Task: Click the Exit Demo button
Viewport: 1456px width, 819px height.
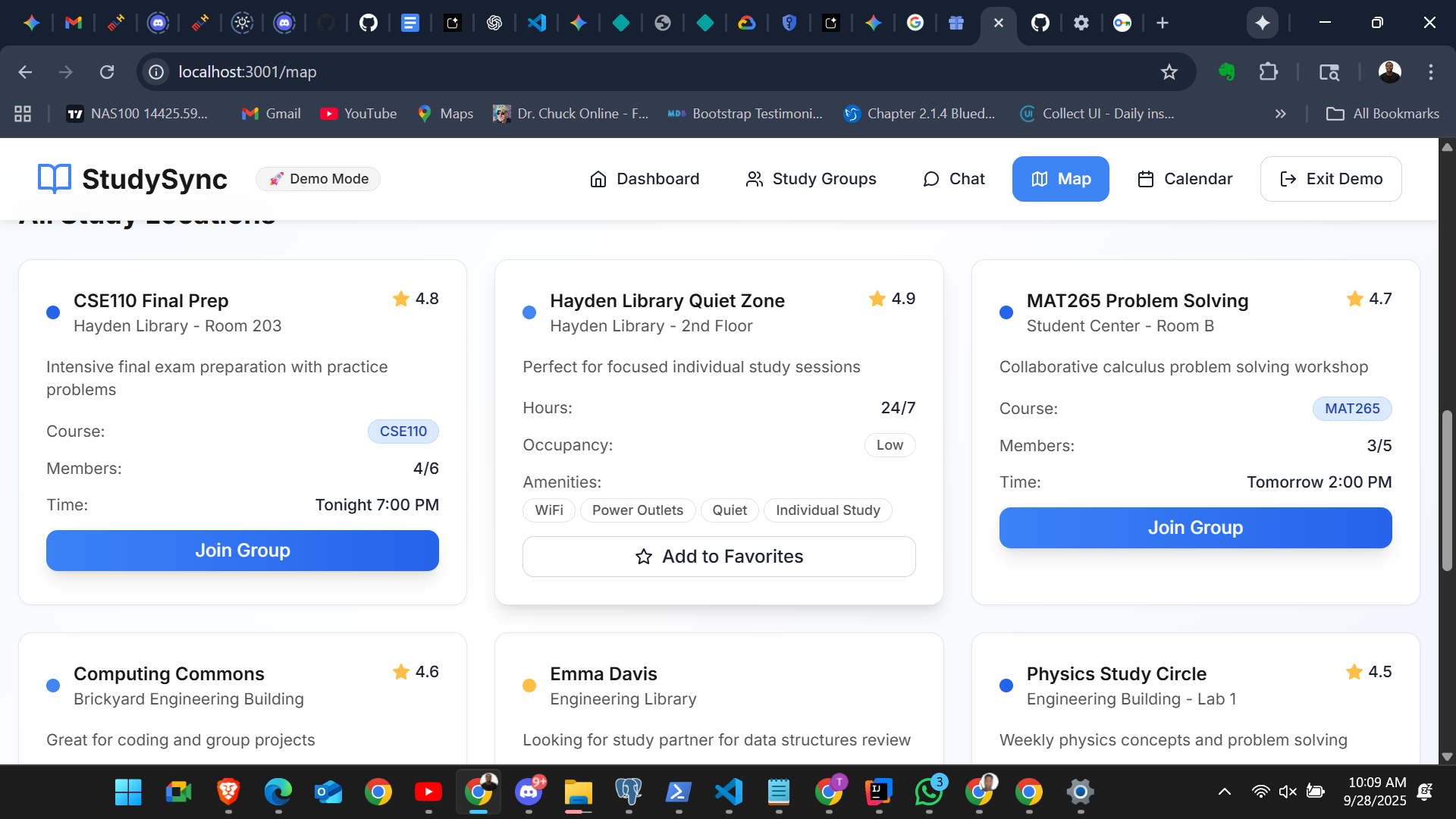Action: coord(1330,179)
